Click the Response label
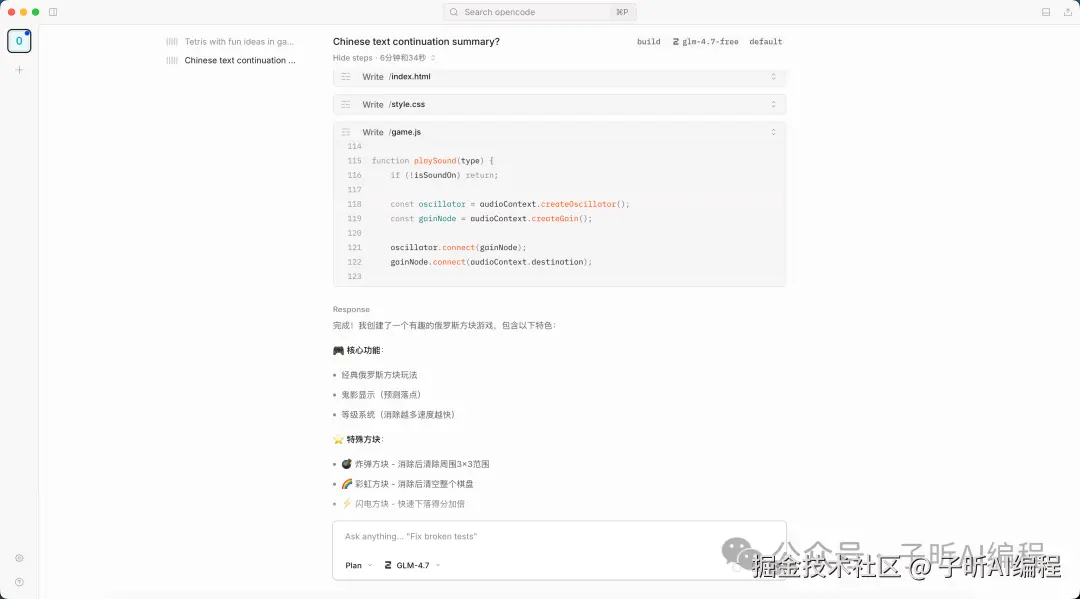This screenshot has height=599, width=1080. tap(351, 310)
